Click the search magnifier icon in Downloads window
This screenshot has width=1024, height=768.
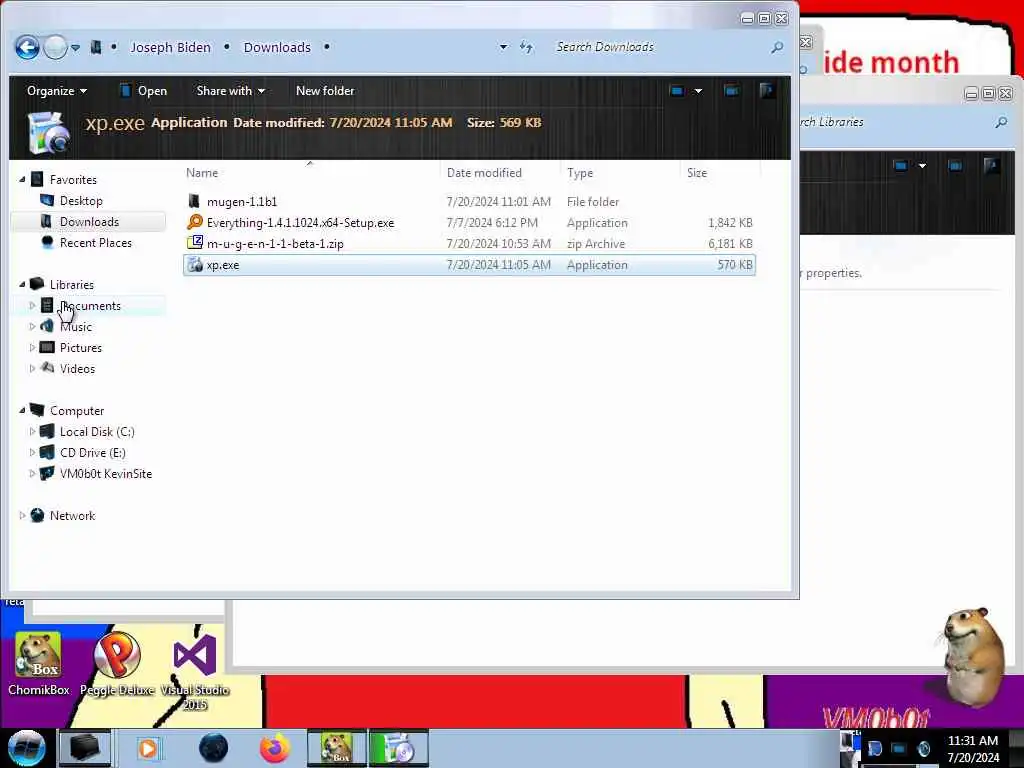777,47
